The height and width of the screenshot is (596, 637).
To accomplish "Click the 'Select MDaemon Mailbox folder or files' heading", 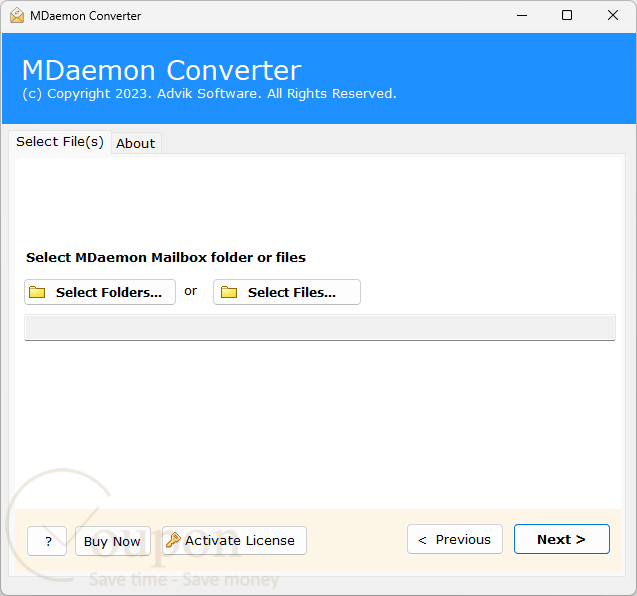I will (x=166, y=258).
